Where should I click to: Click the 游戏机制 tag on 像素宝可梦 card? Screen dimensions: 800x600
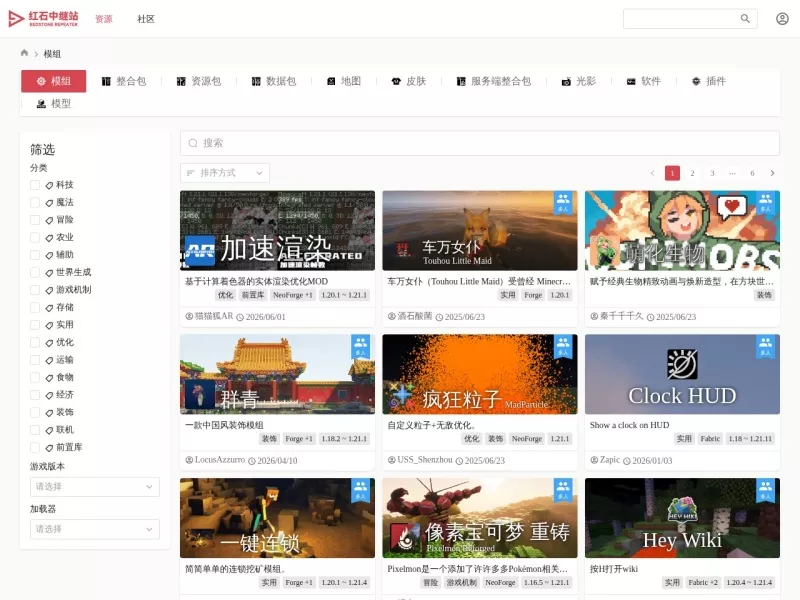[x=462, y=583]
